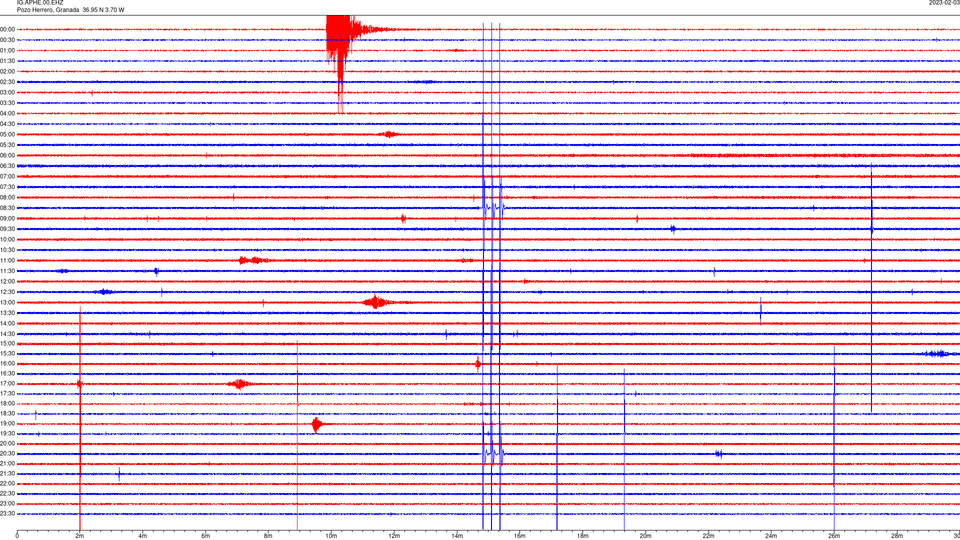The width and height of the screenshot is (960, 540).
Task: Select the 02:30 time label
Action: (x=7, y=82)
